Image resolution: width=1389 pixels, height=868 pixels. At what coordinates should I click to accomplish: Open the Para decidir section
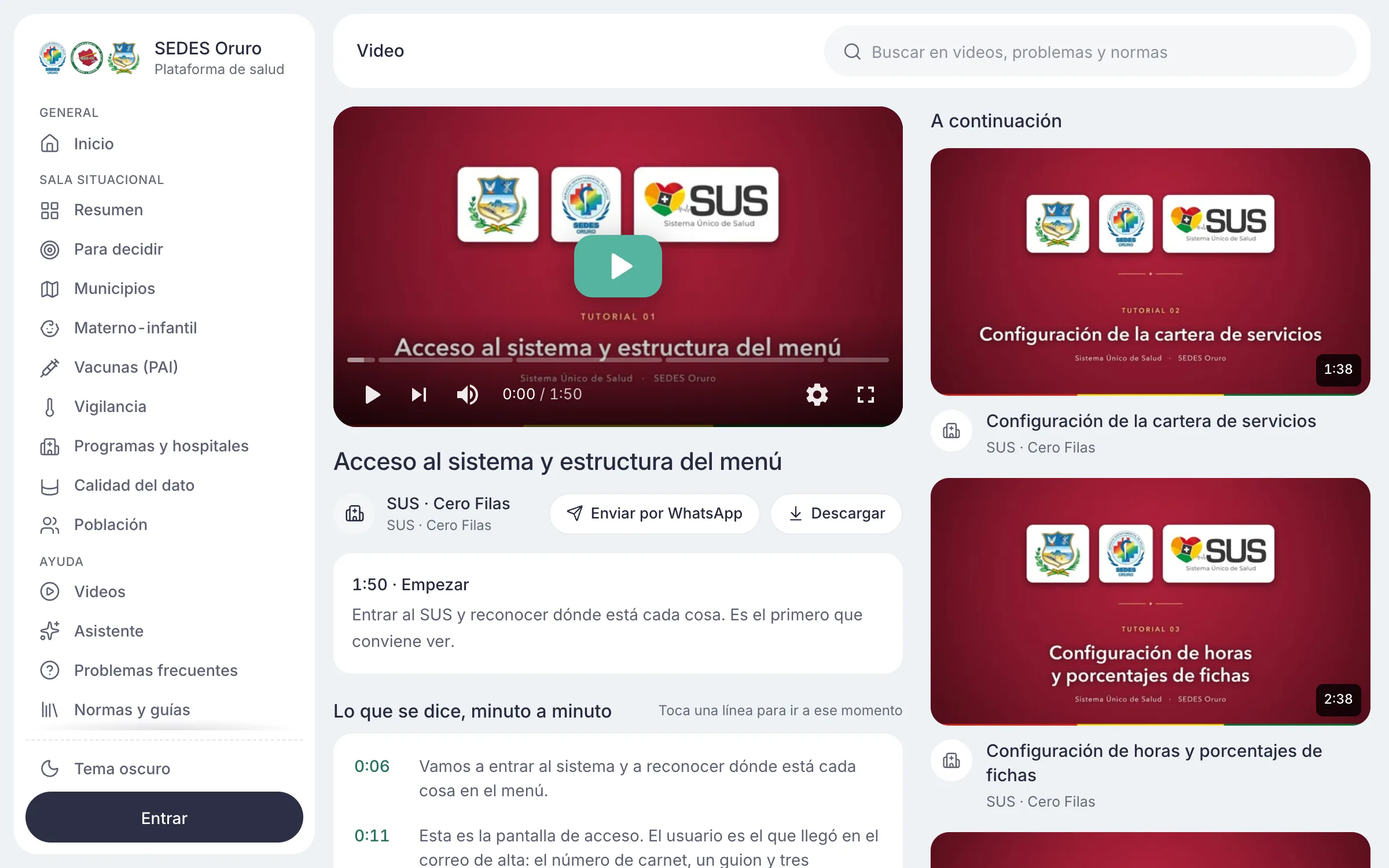point(164,249)
